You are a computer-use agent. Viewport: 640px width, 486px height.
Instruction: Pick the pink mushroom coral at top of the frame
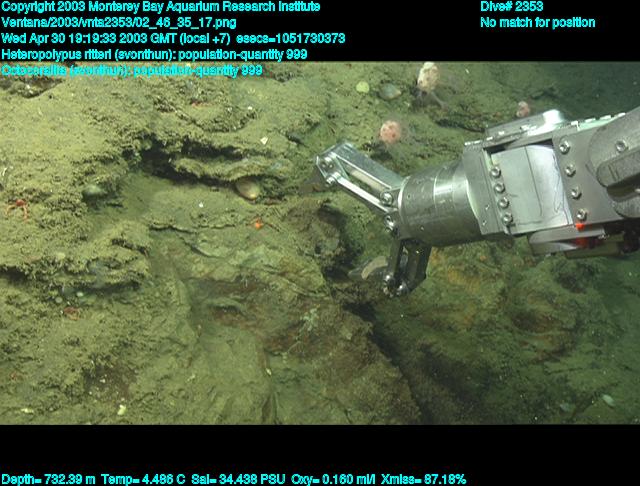coord(428,77)
